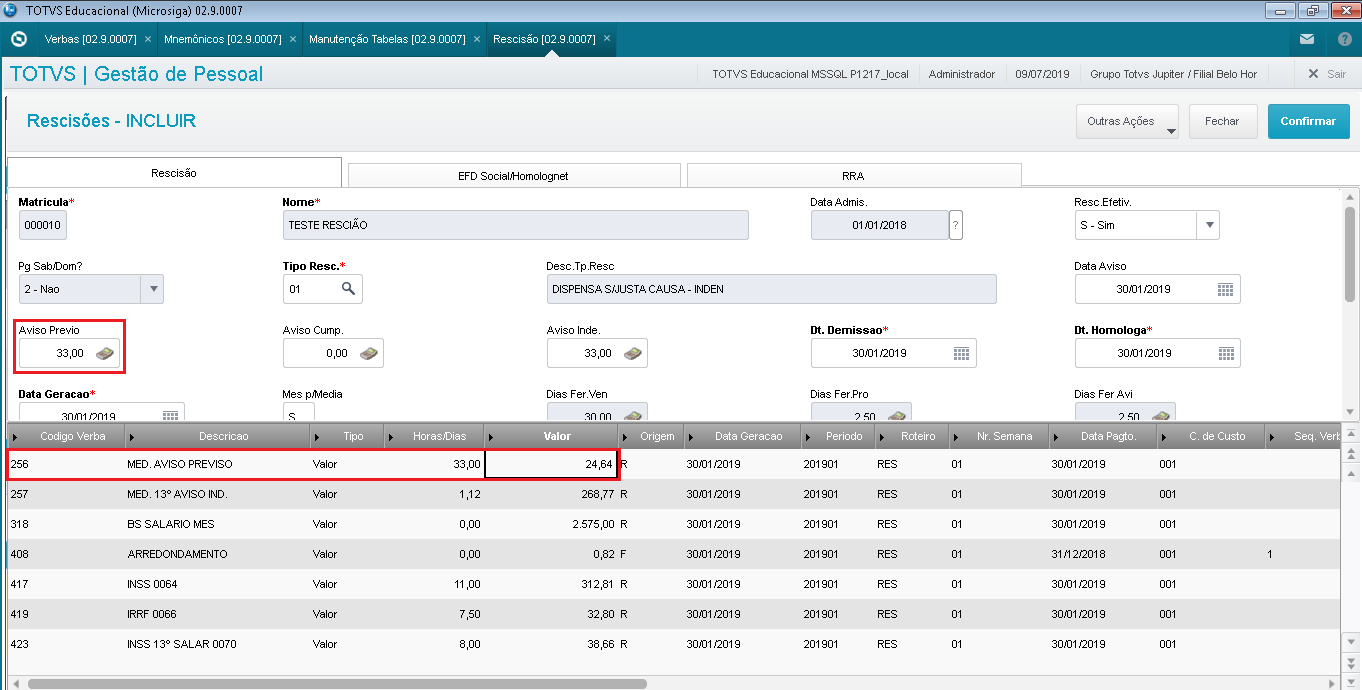Click the Sair exit button
The image size is (1362, 690).
1327,74
